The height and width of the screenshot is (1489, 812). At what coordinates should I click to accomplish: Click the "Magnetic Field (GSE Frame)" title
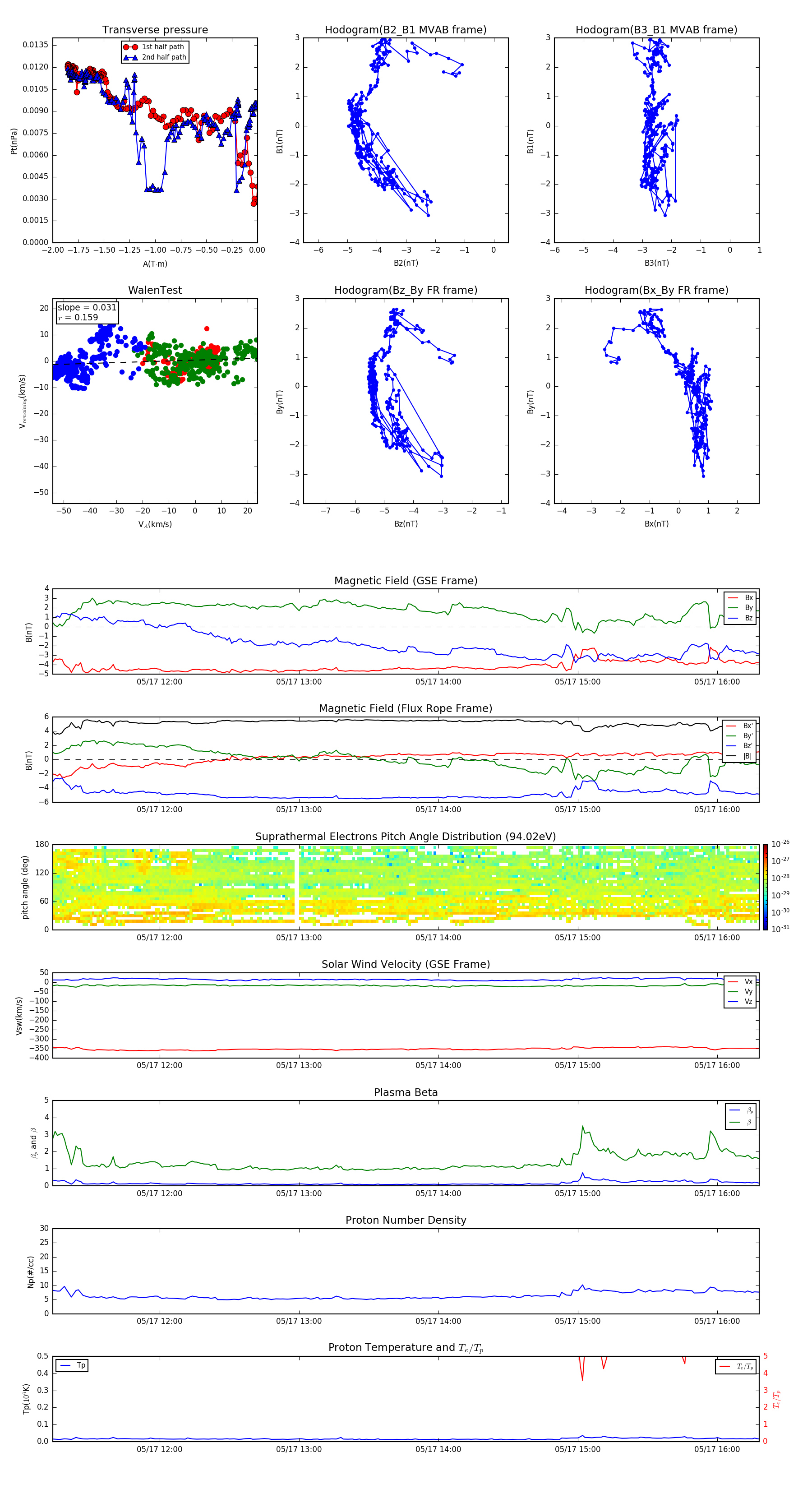click(406, 581)
